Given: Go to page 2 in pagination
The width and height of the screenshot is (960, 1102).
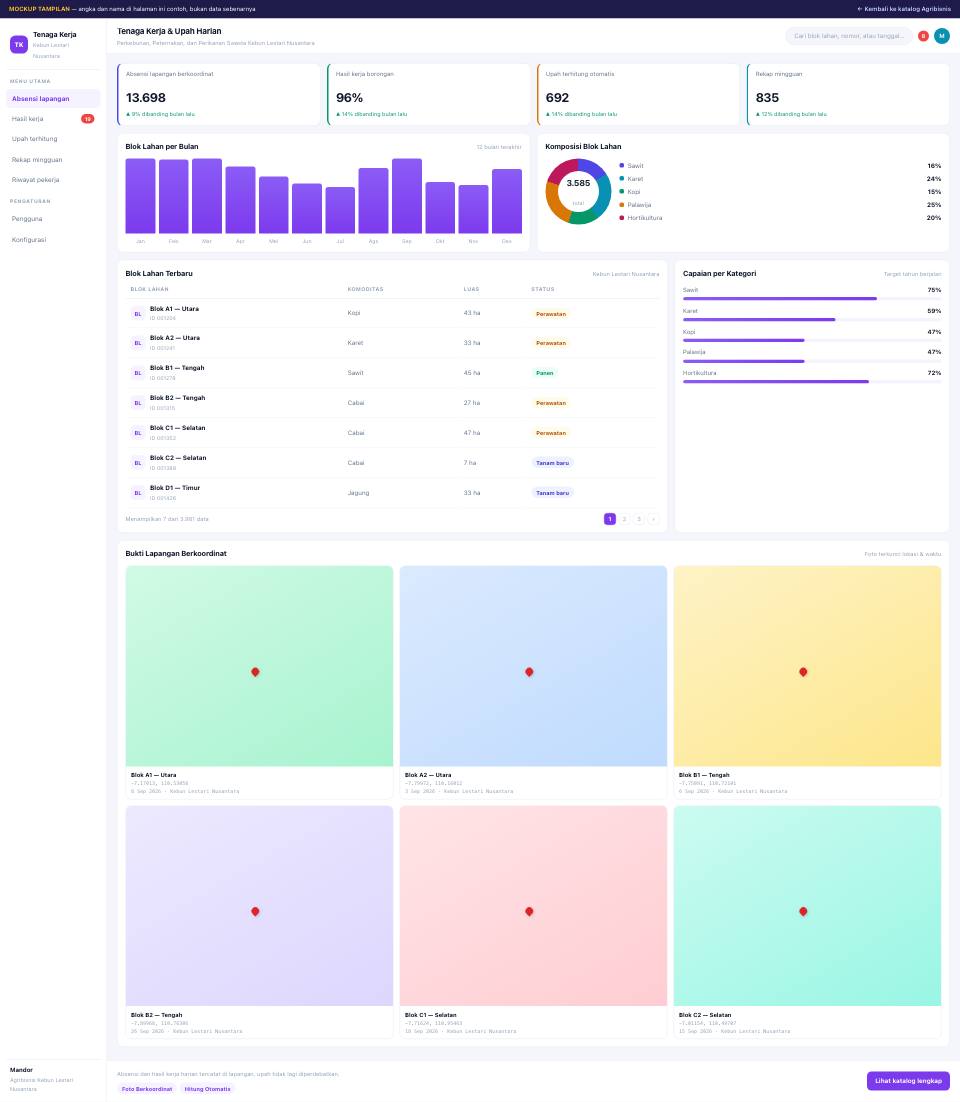Looking at the screenshot, I should tap(624, 519).
